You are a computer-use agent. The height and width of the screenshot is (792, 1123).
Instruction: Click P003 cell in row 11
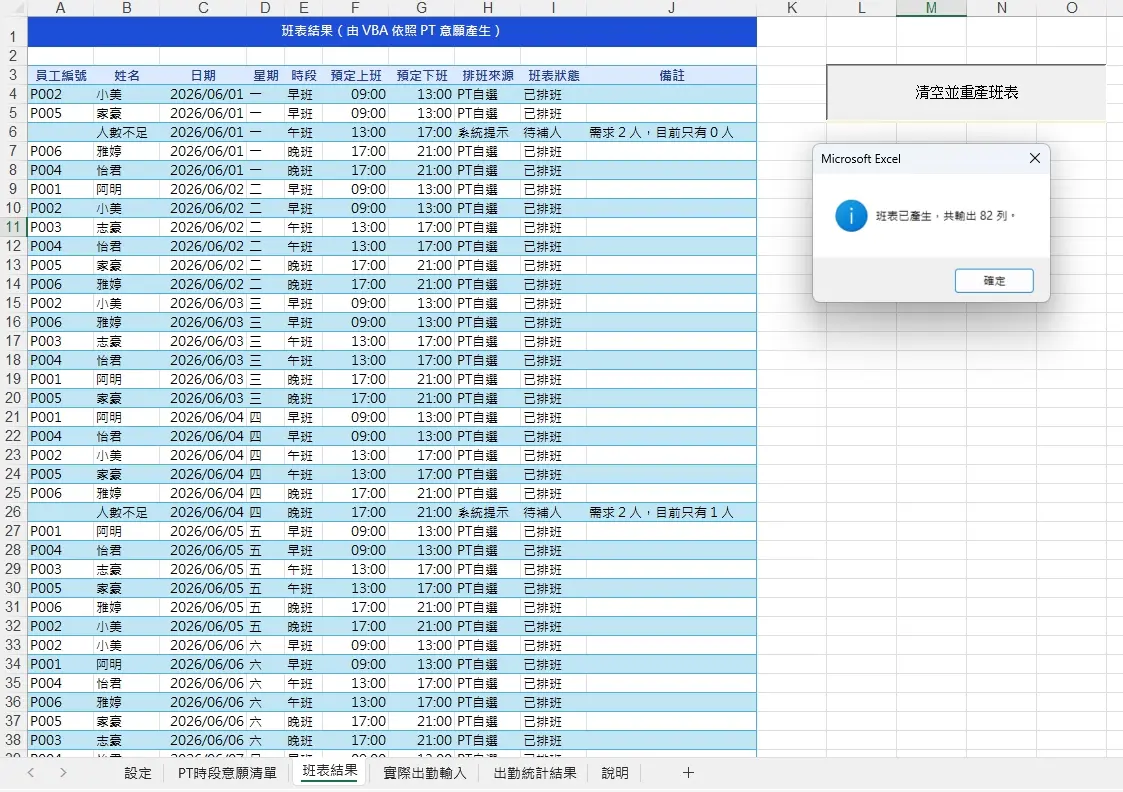(60, 227)
